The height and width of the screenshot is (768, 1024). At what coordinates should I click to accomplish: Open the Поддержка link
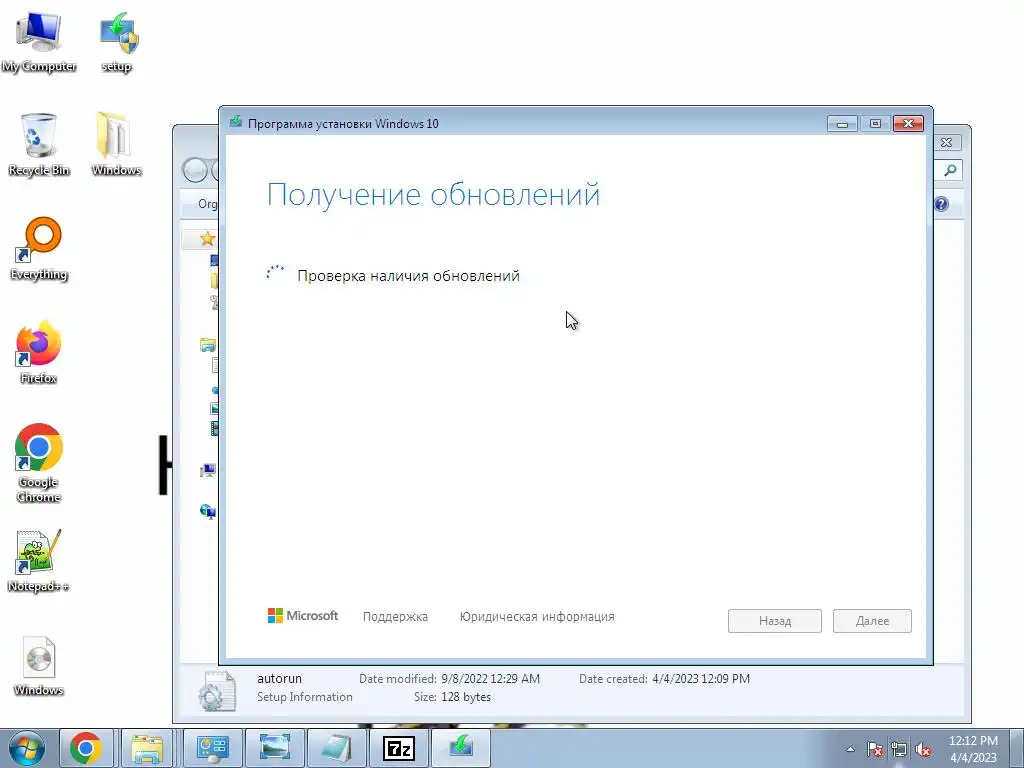[395, 616]
